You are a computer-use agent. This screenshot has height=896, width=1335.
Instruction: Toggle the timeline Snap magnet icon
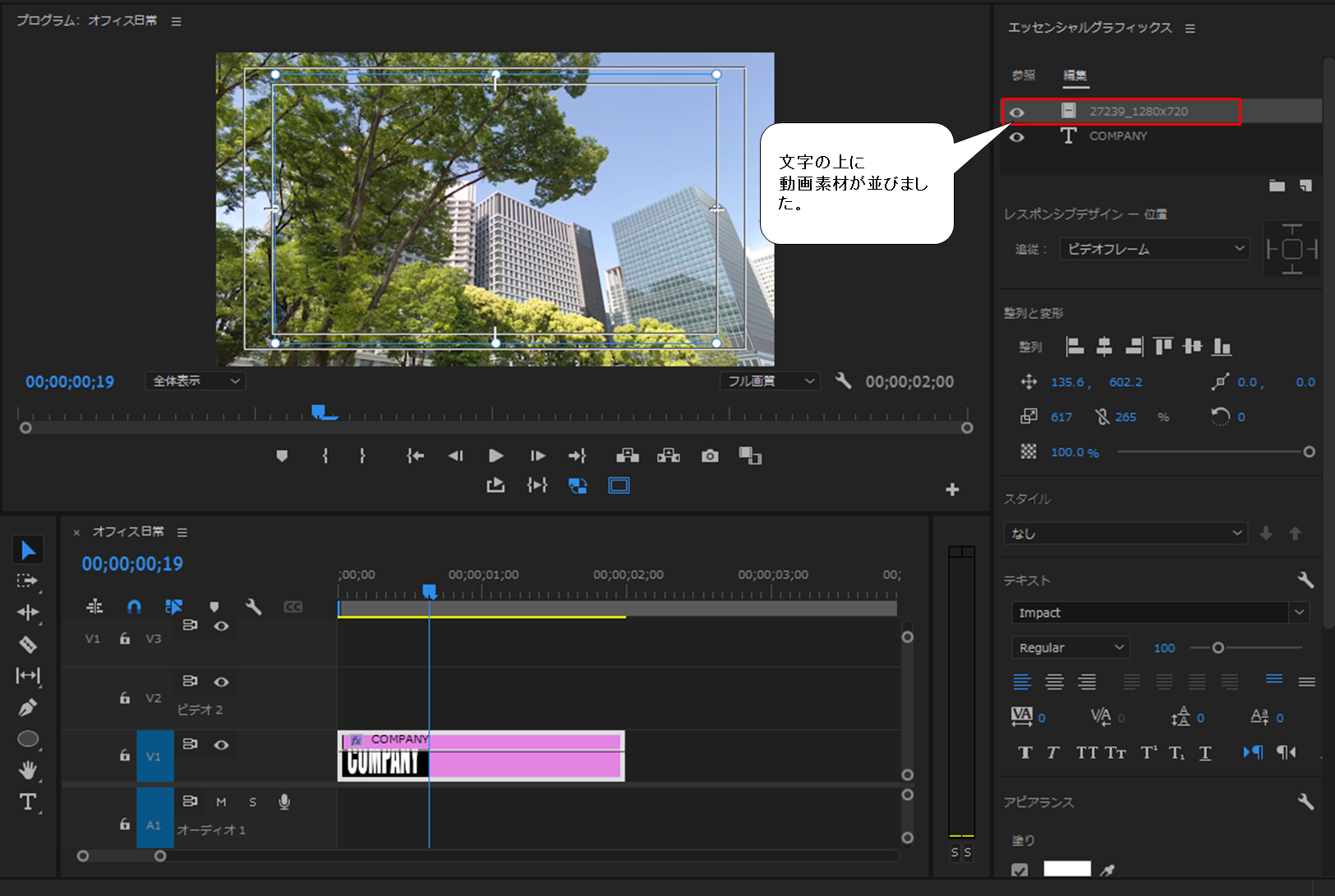[x=134, y=607]
